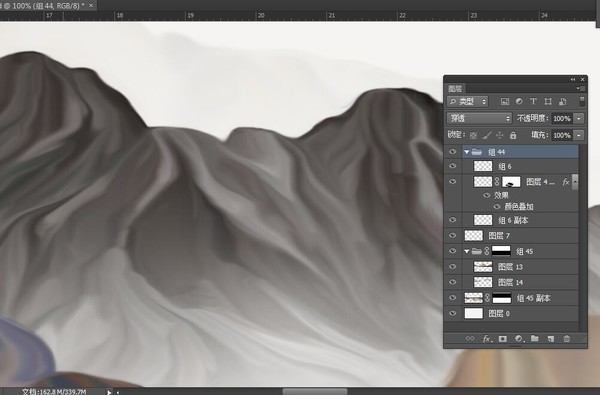This screenshot has height=395, width=600.
Task: Hide the 组 44 group
Action: [453, 152]
